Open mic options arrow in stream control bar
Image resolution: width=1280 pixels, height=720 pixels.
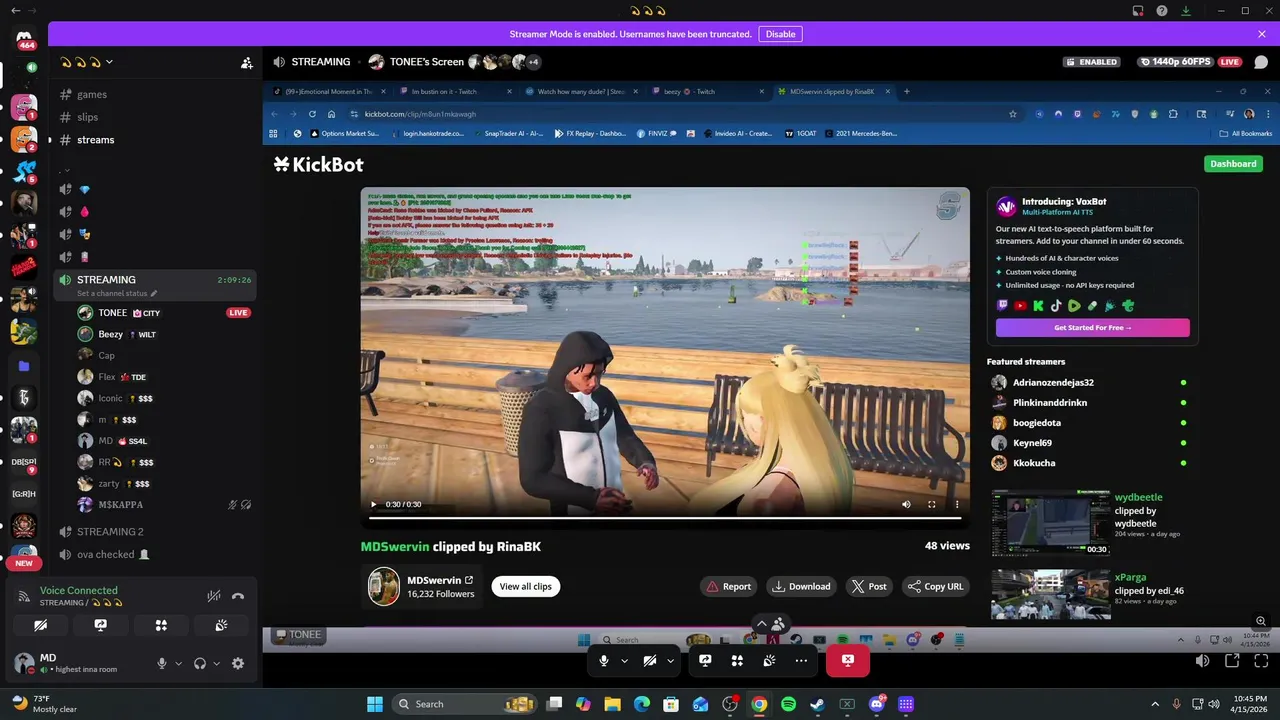pyautogui.click(x=625, y=660)
